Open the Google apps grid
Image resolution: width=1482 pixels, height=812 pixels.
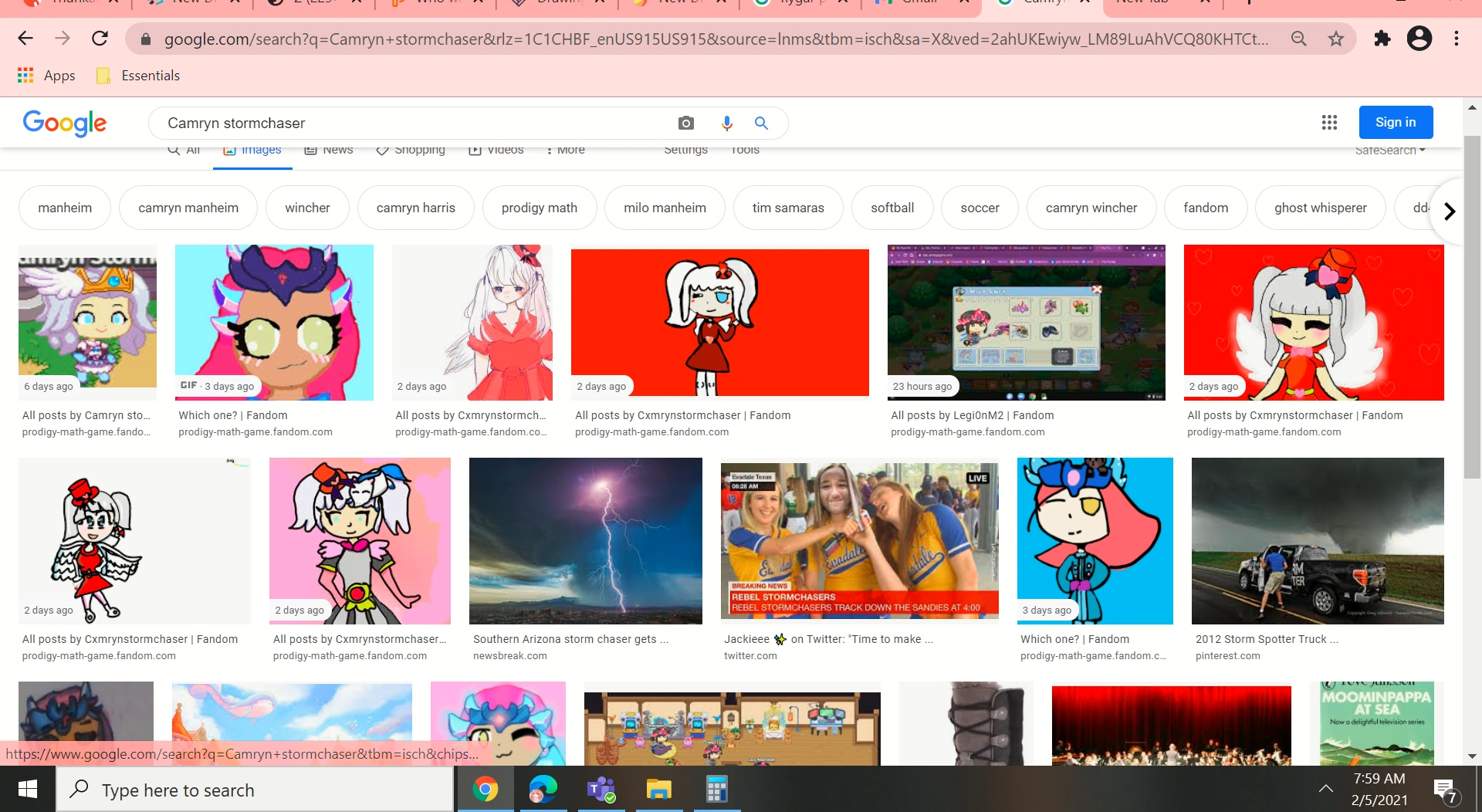[x=1329, y=122]
